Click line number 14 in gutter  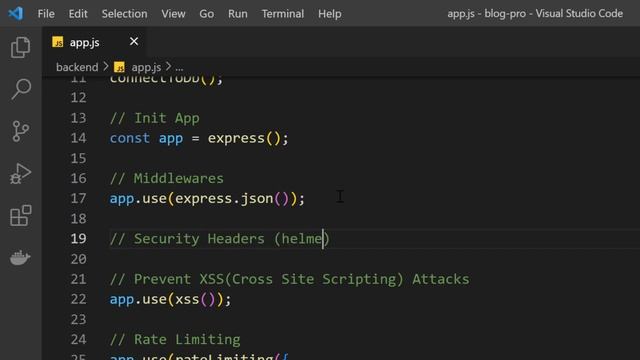click(78, 138)
